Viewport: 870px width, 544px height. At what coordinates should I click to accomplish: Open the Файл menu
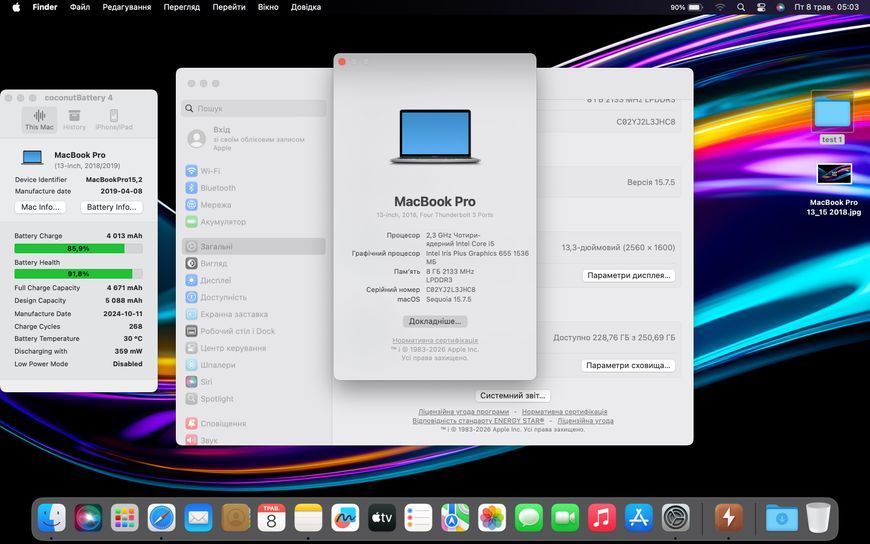click(80, 7)
